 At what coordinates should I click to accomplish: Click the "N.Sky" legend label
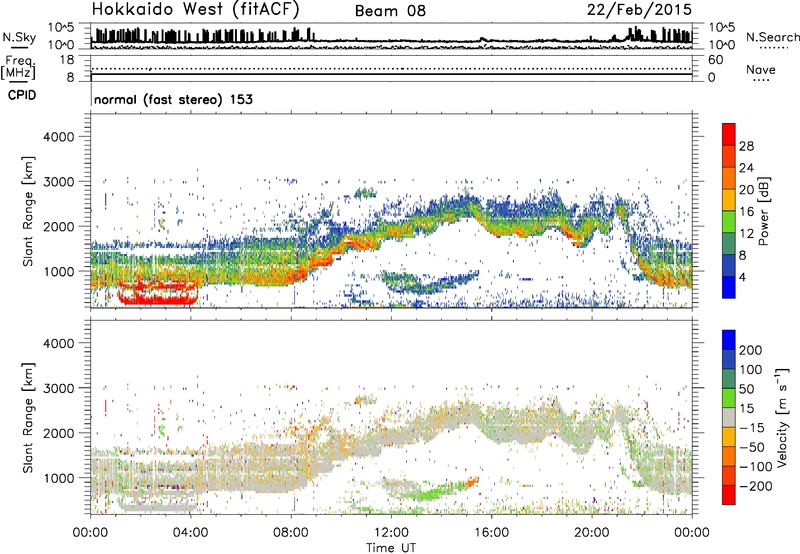[x=19, y=37]
